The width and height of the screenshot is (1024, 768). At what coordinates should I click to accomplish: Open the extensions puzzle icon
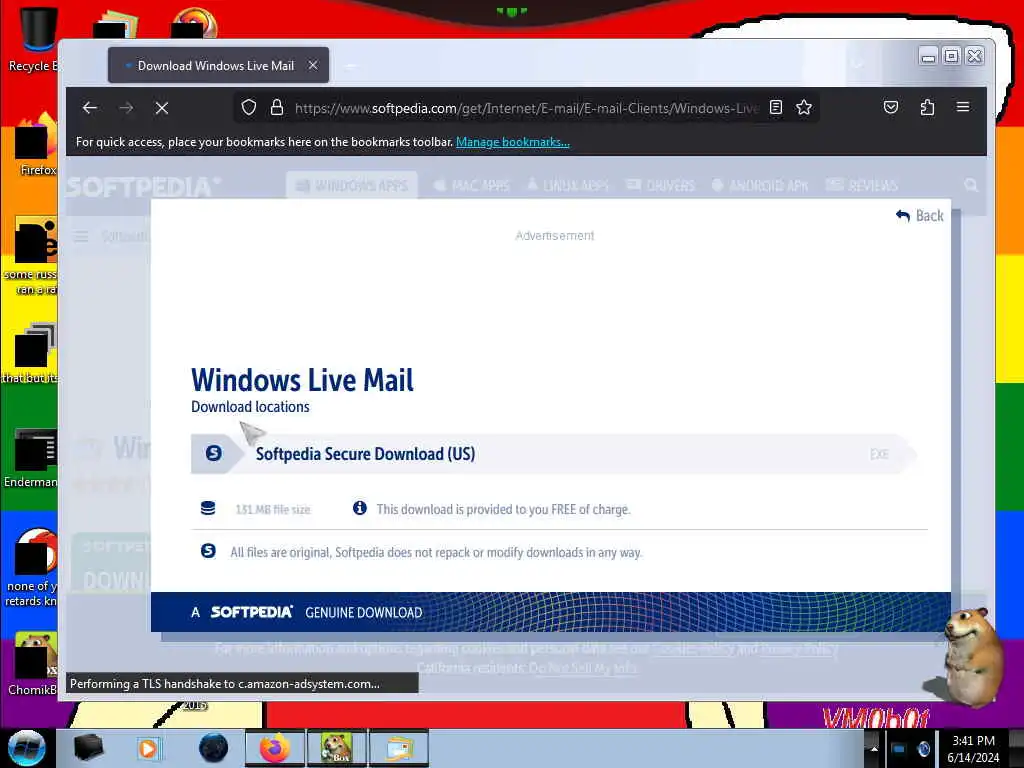(x=927, y=107)
